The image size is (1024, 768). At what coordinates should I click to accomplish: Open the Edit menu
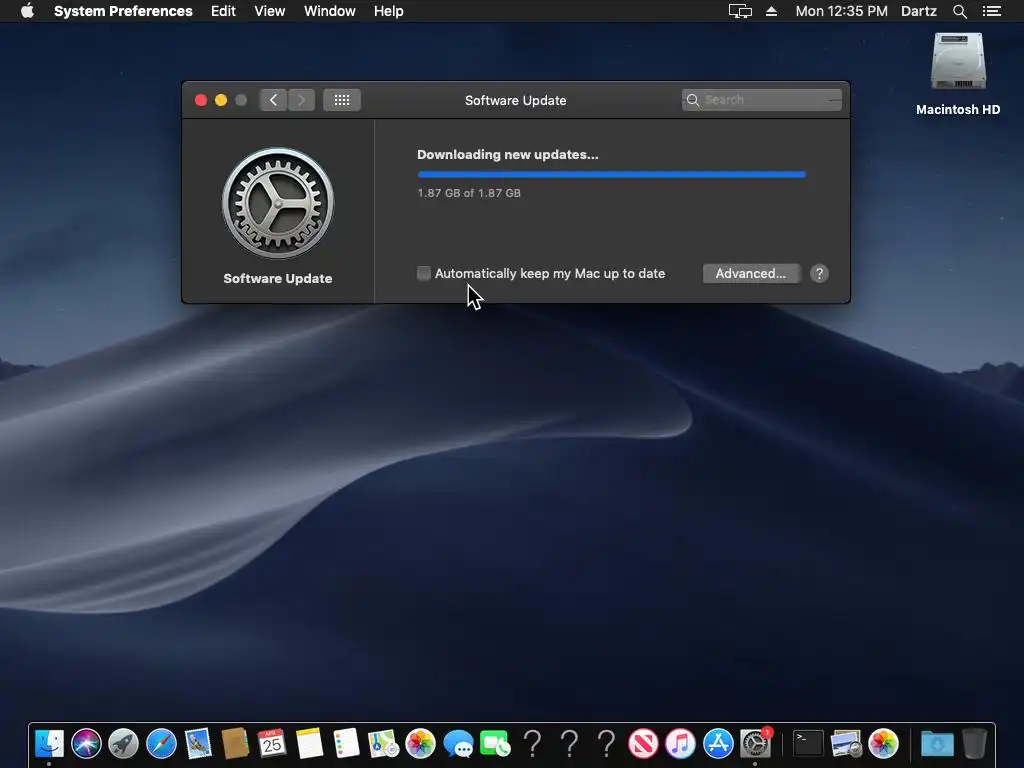coord(223,11)
